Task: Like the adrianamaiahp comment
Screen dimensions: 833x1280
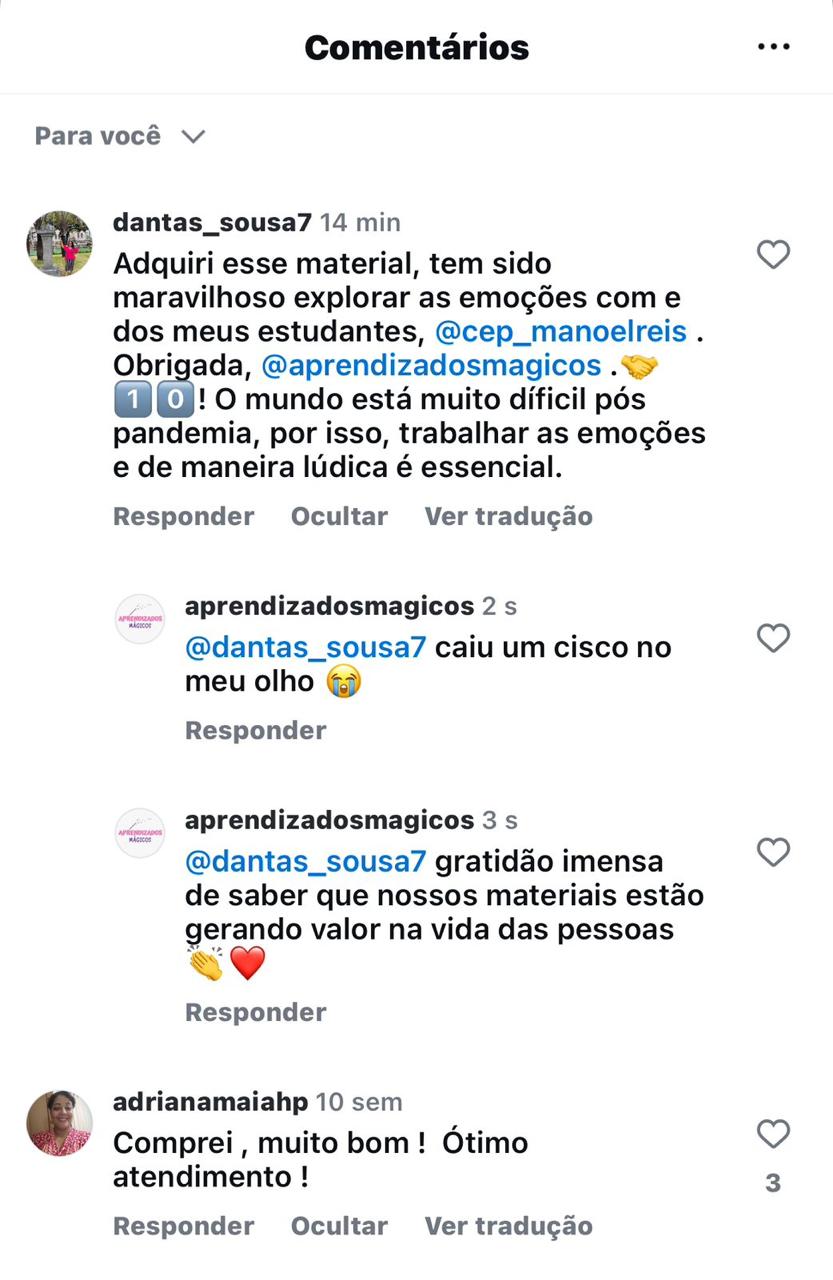Action: coord(773,1134)
